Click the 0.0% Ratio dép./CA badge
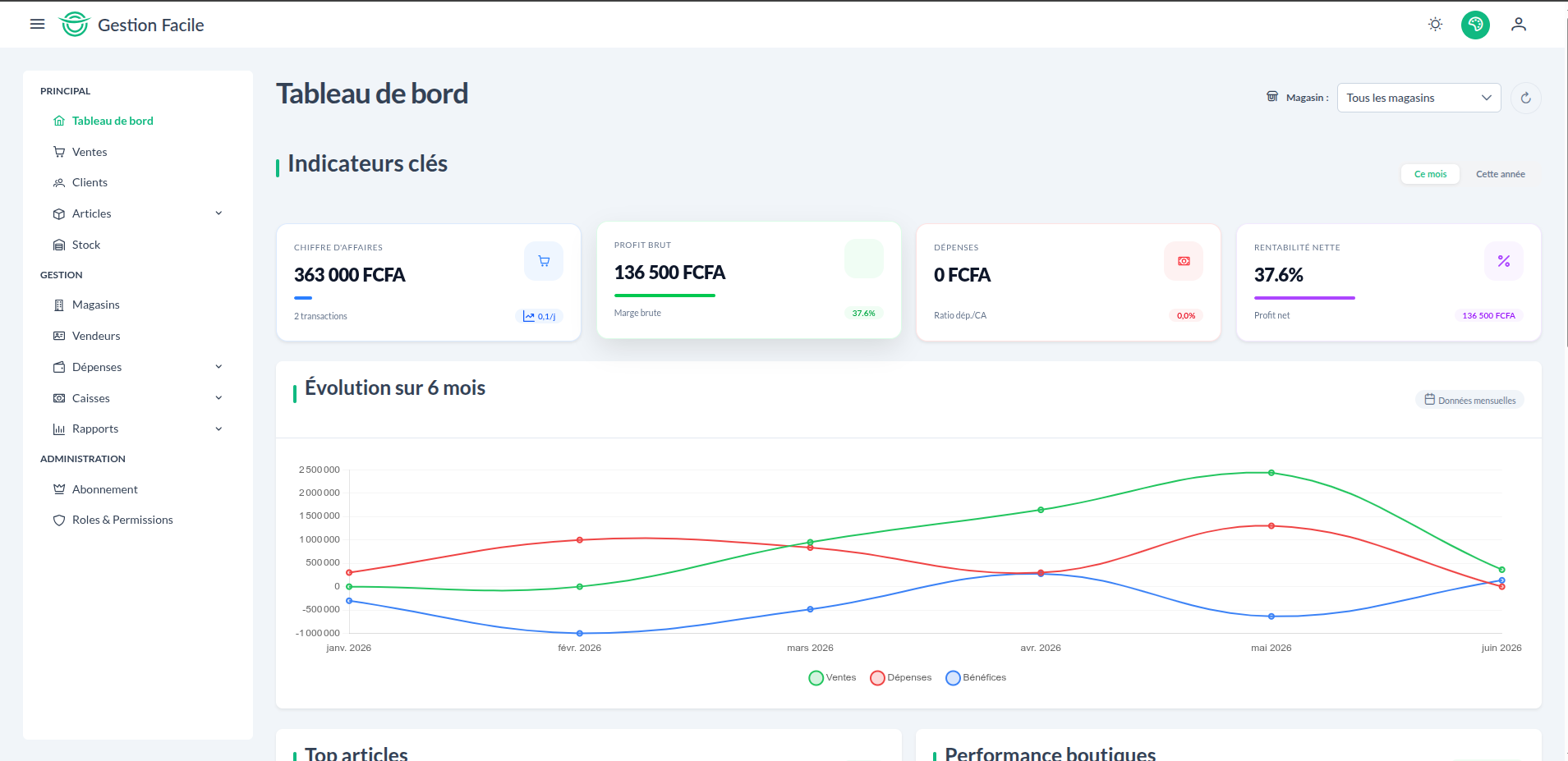This screenshot has height=761, width=1568. point(1185,315)
